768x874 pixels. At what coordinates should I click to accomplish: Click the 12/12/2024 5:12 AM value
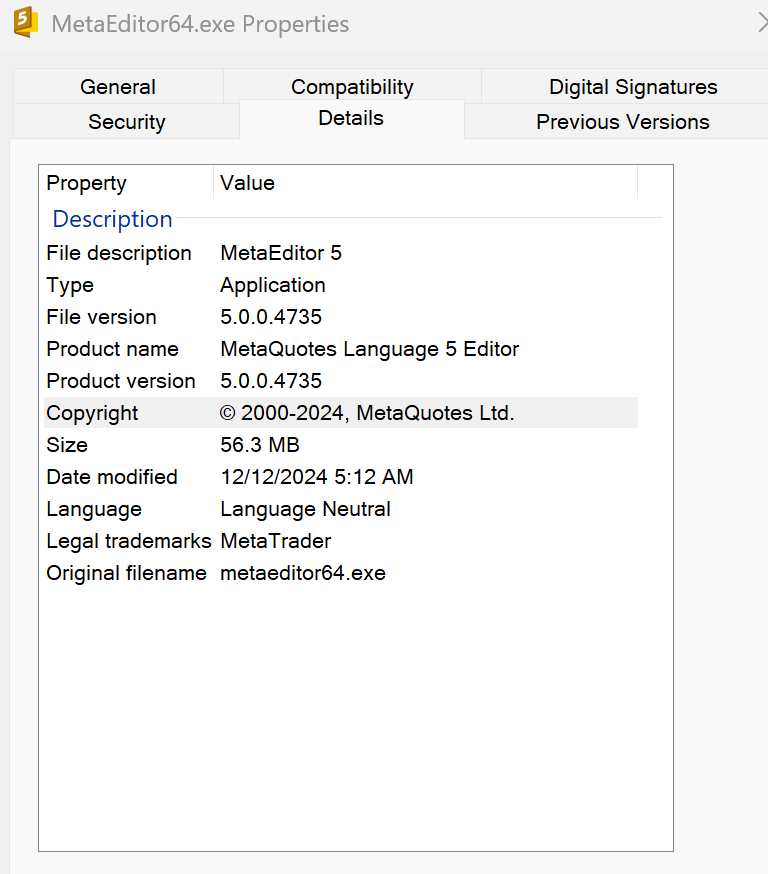[317, 477]
